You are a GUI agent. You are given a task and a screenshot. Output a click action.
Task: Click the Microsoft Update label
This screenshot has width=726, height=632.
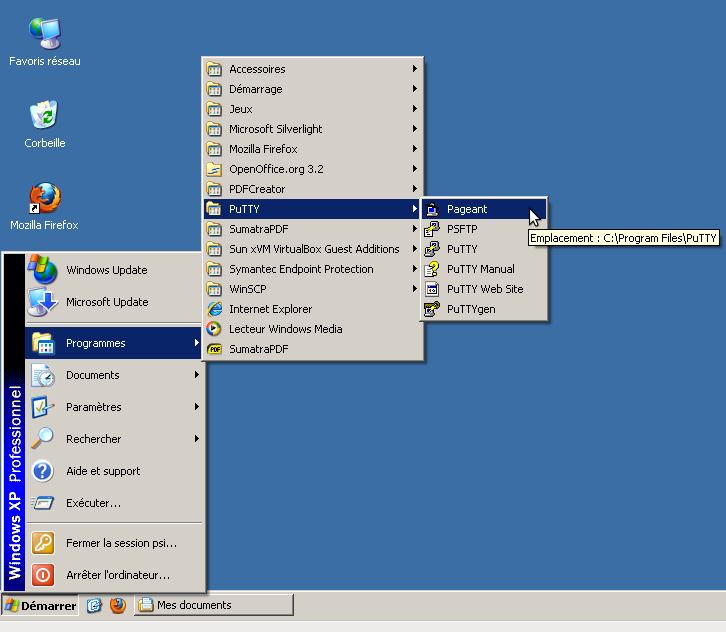click(x=107, y=302)
